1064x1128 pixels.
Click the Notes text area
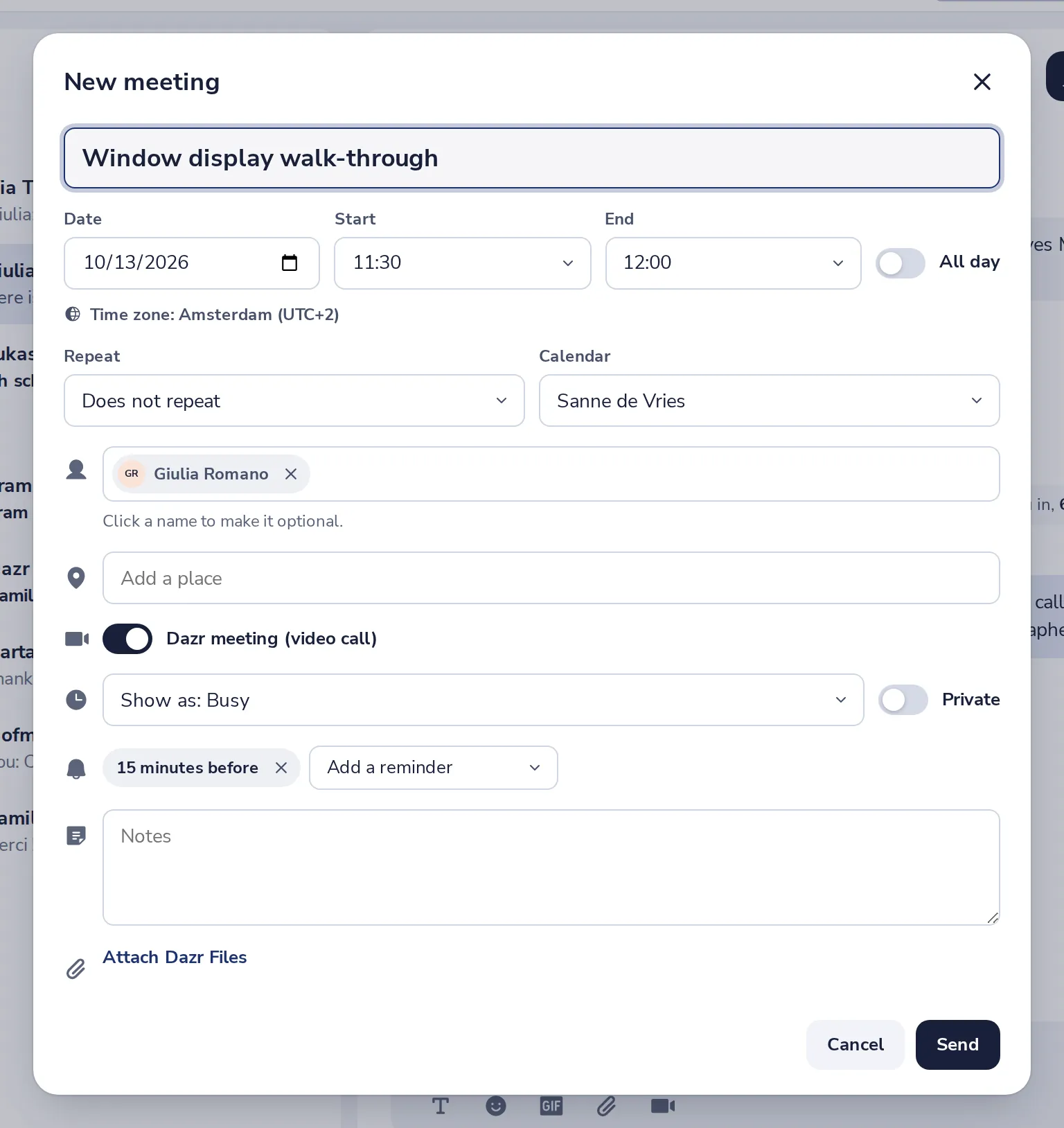click(551, 867)
